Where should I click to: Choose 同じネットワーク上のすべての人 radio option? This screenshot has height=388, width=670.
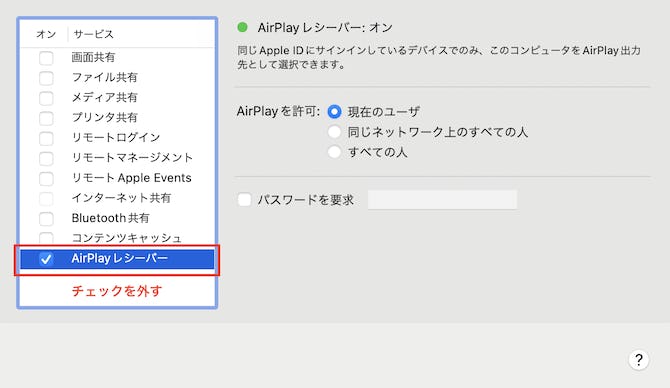[334, 132]
